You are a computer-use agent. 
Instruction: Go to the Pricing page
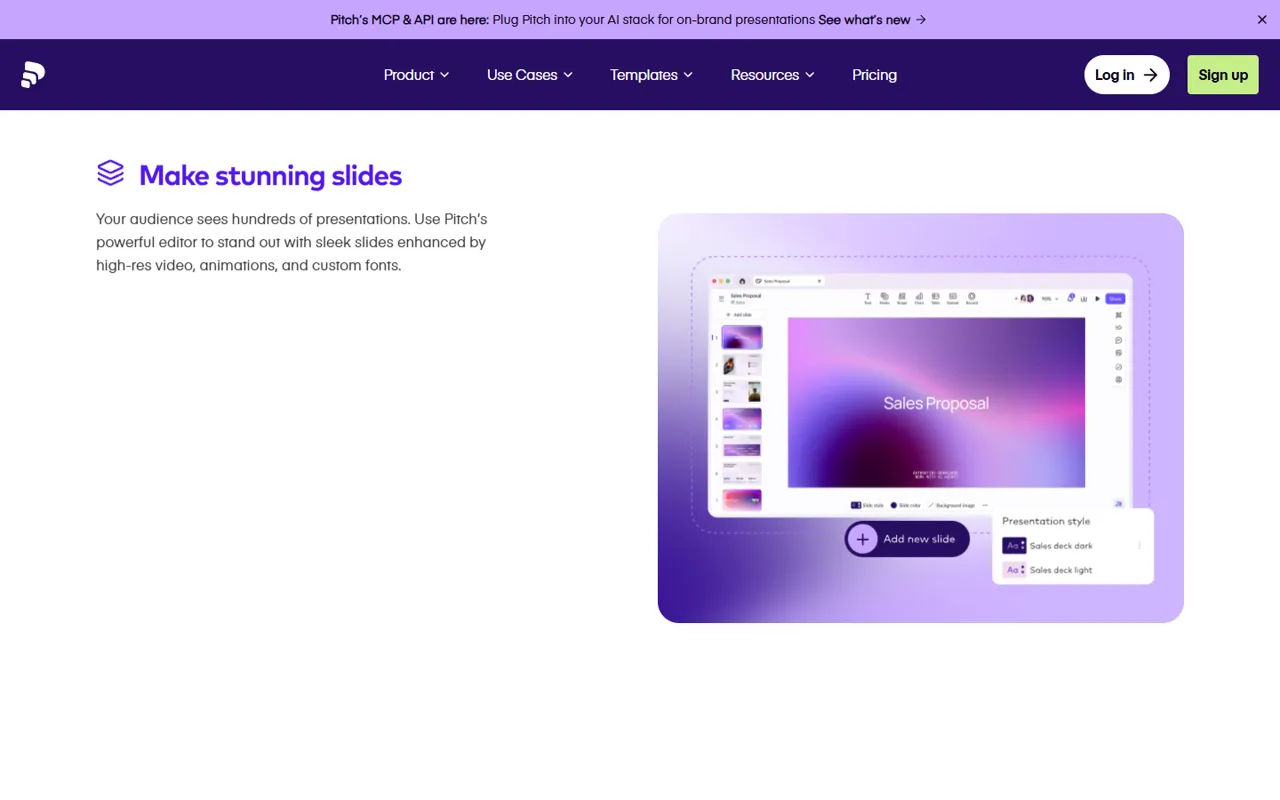point(874,75)
